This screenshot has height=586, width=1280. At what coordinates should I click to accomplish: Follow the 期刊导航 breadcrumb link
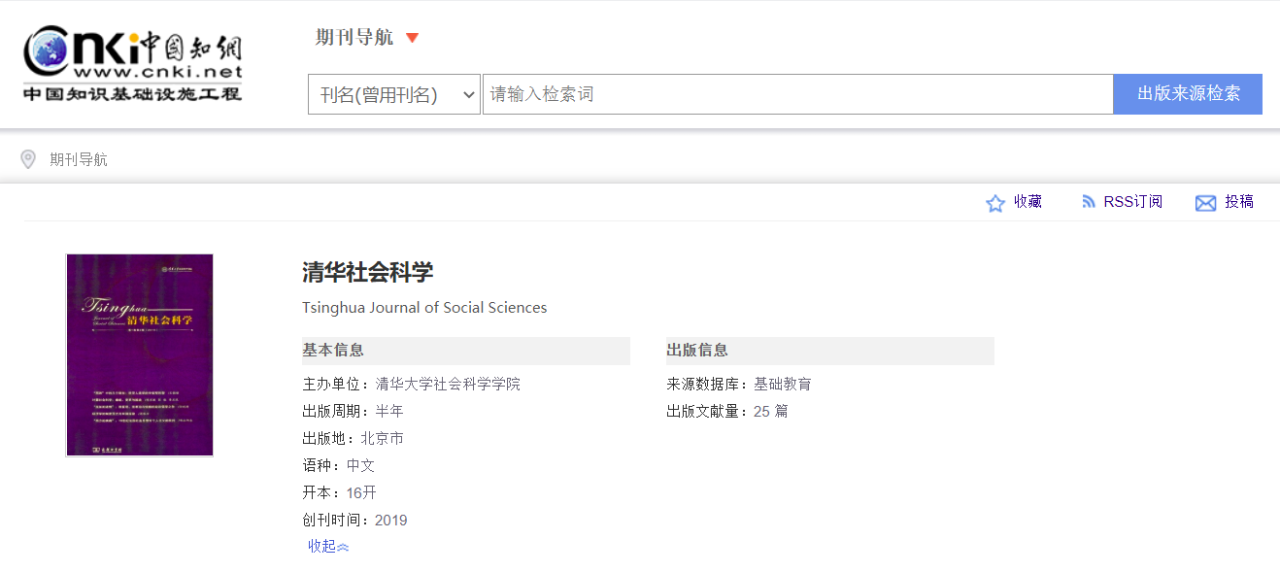(x=79, y=159)
